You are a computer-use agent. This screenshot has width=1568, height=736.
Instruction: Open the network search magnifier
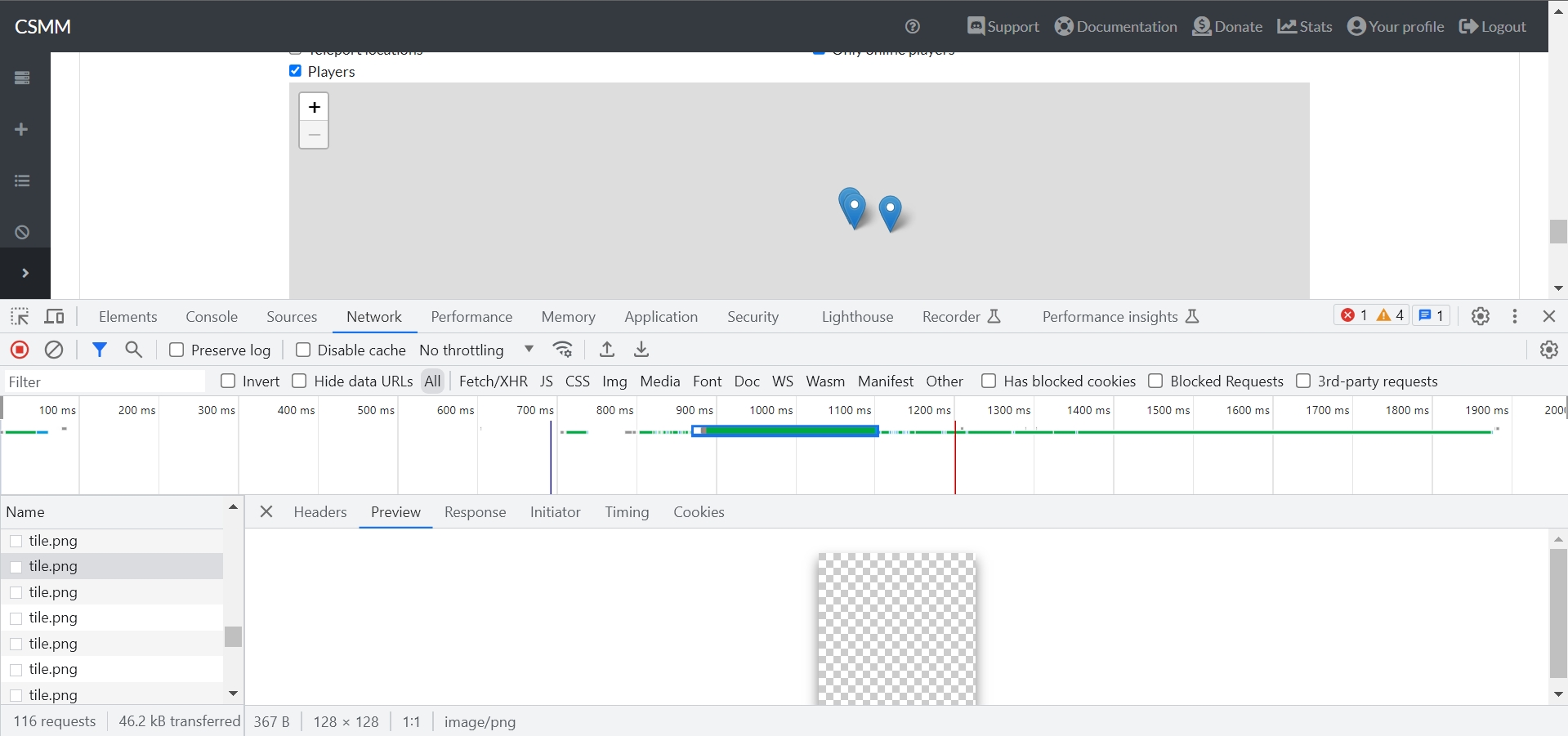coord(134,350)
